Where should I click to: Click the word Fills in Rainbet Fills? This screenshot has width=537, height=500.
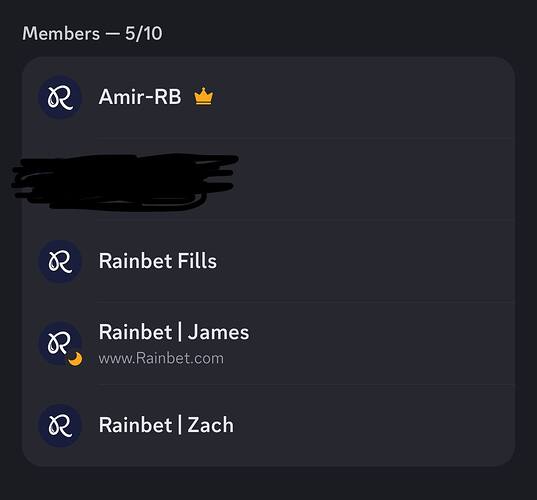(197, 261)
